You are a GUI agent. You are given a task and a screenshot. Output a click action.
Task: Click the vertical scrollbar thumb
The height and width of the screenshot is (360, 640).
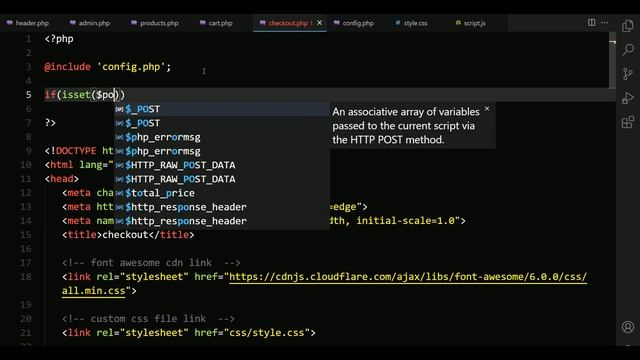point(612,61)
